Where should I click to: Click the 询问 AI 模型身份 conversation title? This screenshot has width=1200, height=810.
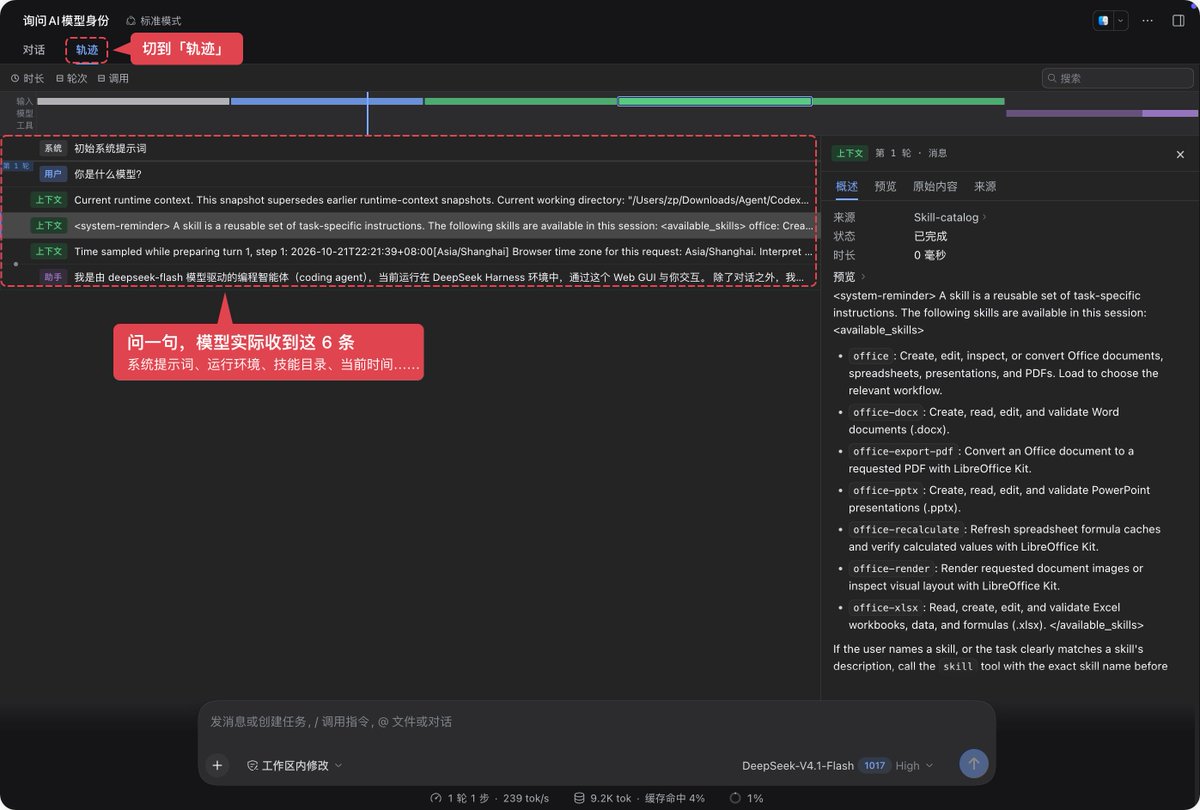point(66,21)
